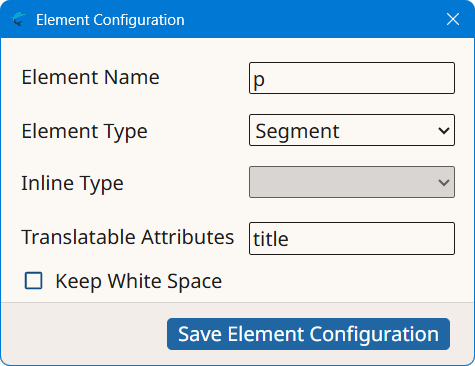This screenshot has height=366, width=475.
Task: Click the disabled Inline Type dropdown
Action: pyautogui.click(x=352, y=182)
